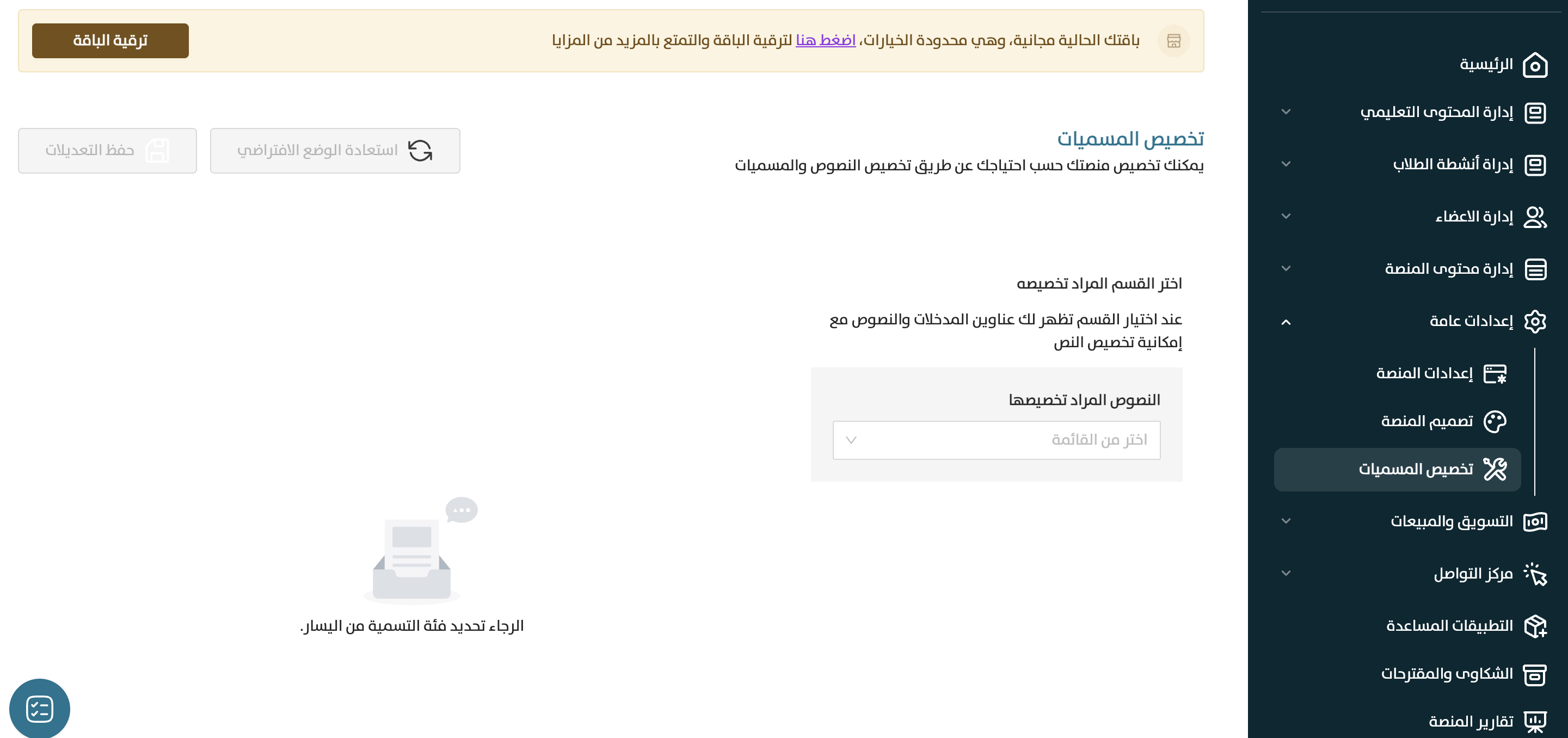Follow the اضغط هنا upgrade link
1568x738 pixels.
826,40
